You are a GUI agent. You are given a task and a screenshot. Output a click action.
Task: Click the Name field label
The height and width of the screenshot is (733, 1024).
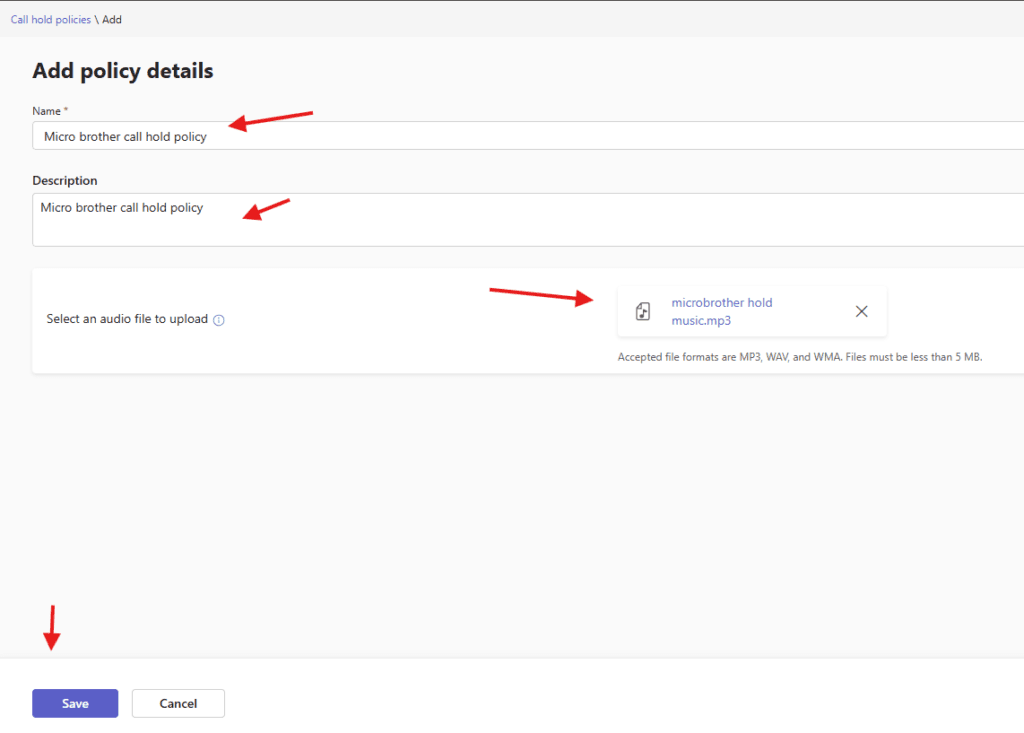click(x=46, y=111)
